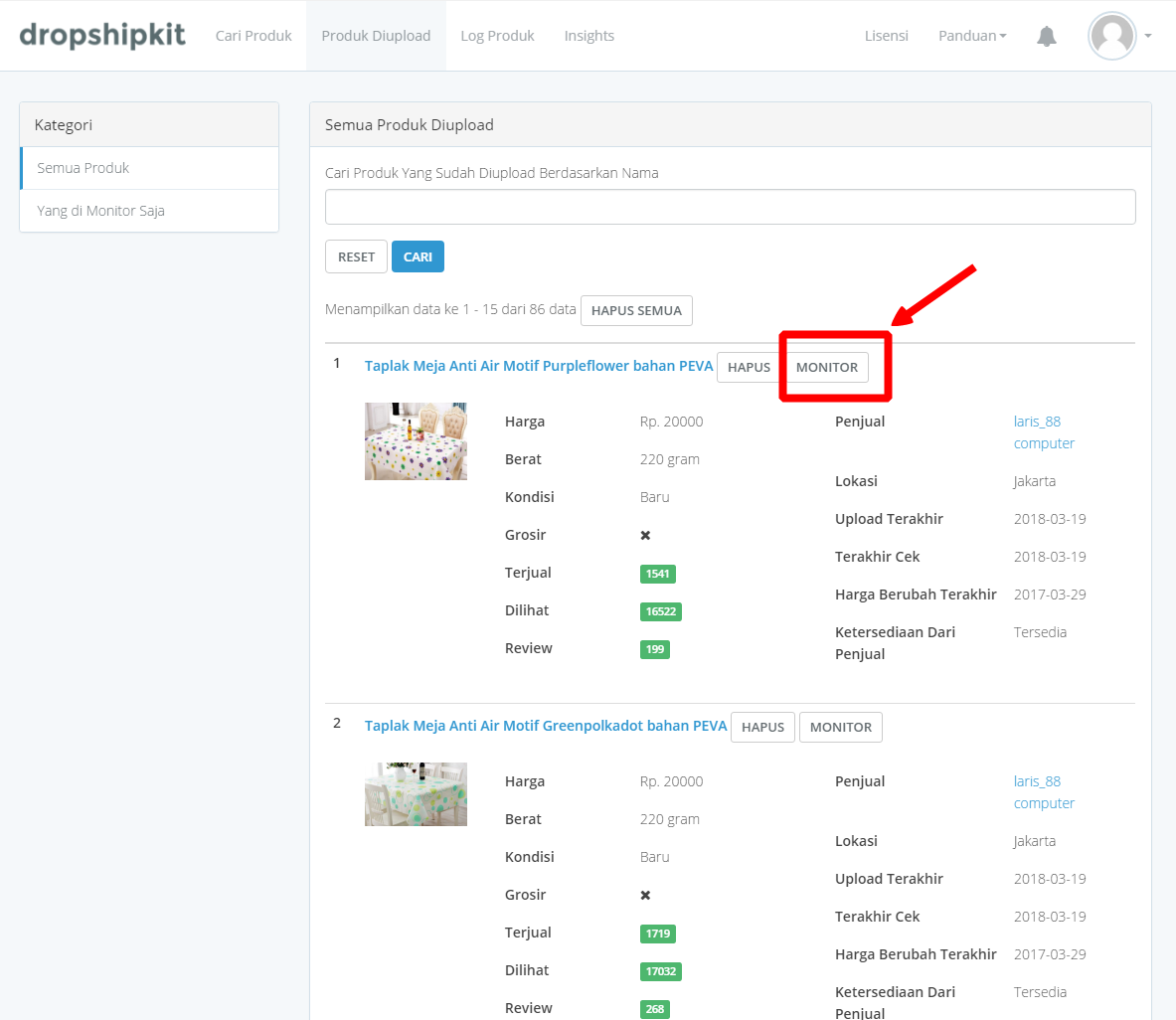
Task: Select Yang di Monitor Saja category
Action: tap(149, 211)
